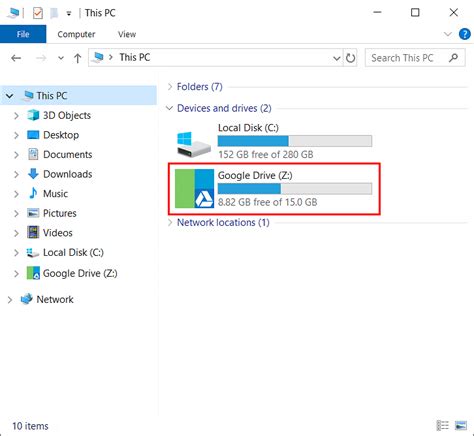Expand Desktop tree node
The height and width of the screenshot is (436, 474).
(16, 135)
